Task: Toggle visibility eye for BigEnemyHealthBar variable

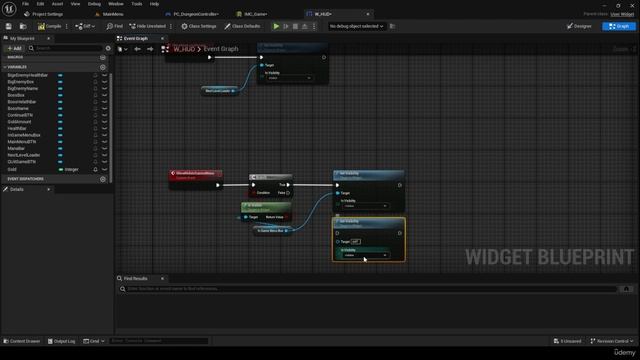Action: pyautogui.click(x=104, y=75)
